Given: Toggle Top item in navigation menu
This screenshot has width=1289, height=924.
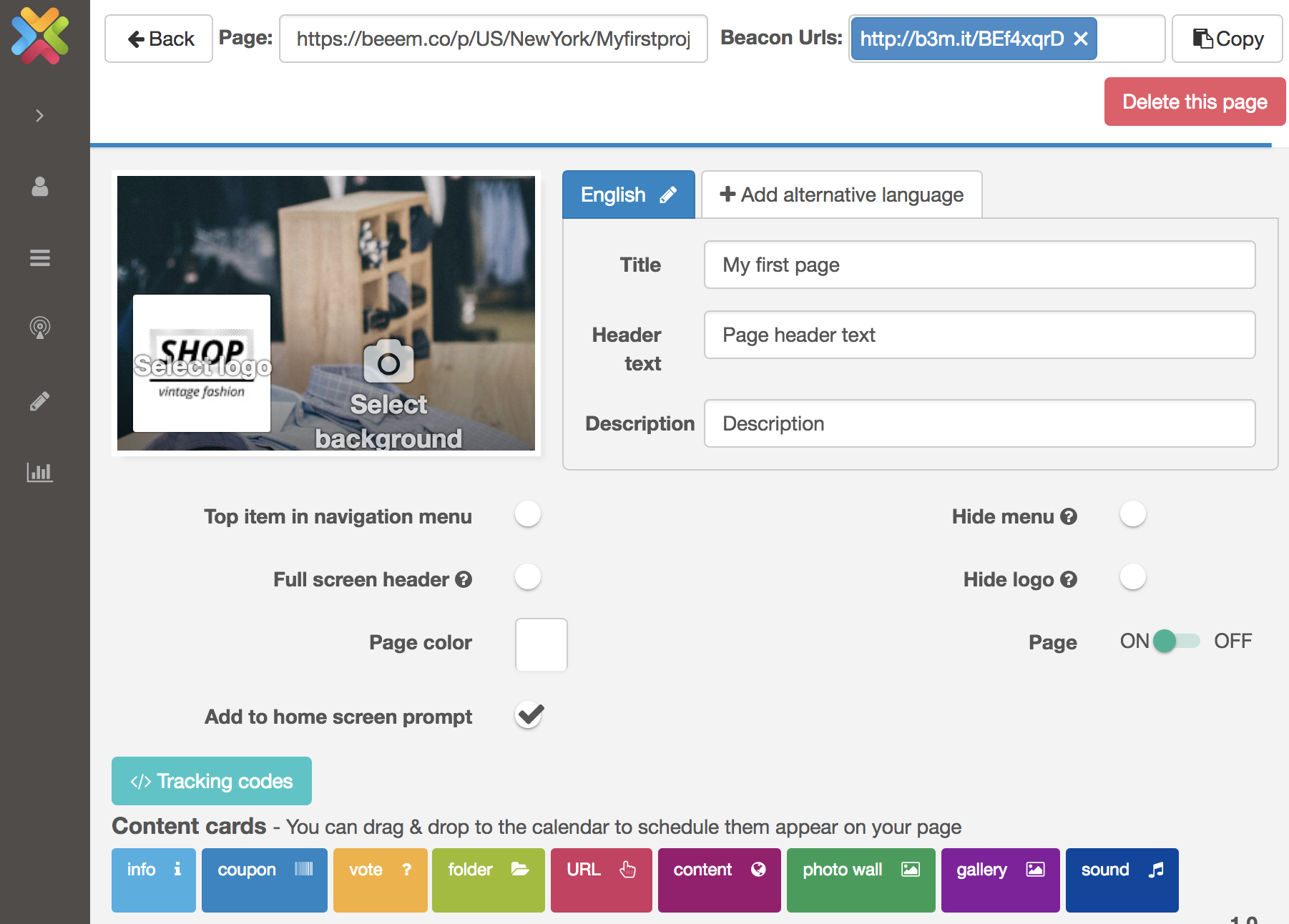Looking at the screenshot, I should (x=528, y=514).
